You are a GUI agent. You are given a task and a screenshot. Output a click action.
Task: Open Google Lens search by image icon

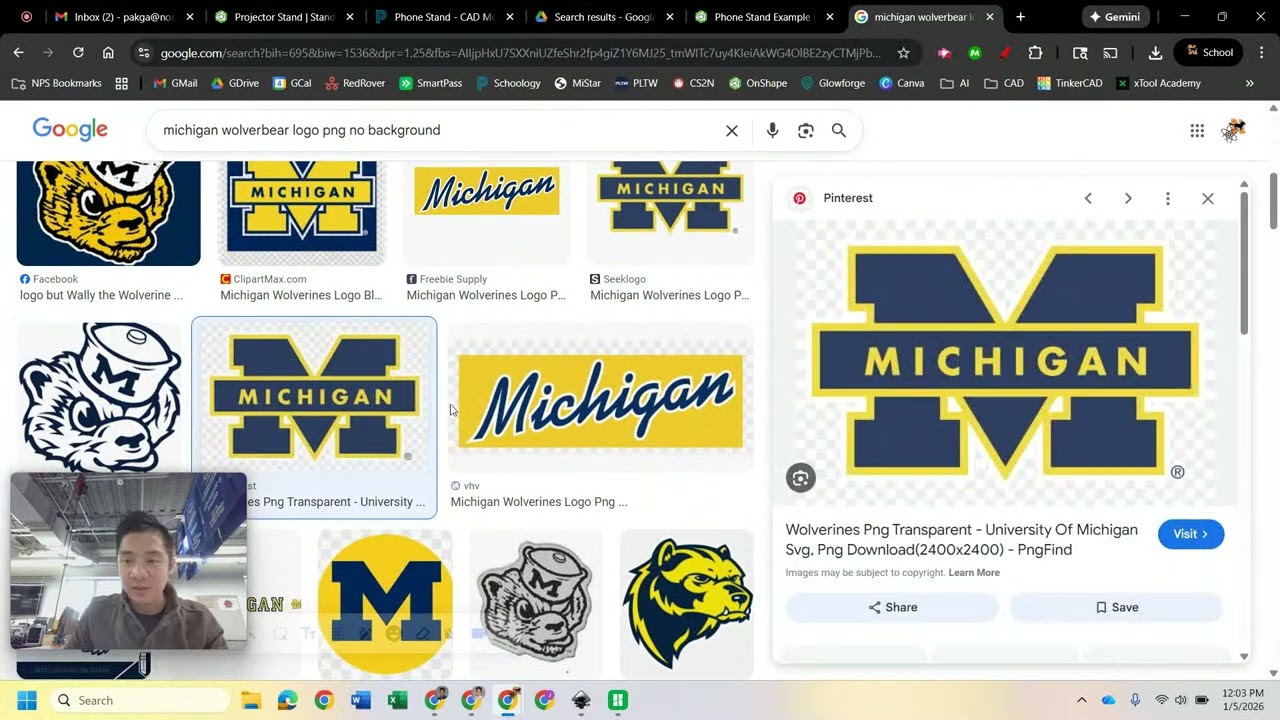(x=806, y=130)
